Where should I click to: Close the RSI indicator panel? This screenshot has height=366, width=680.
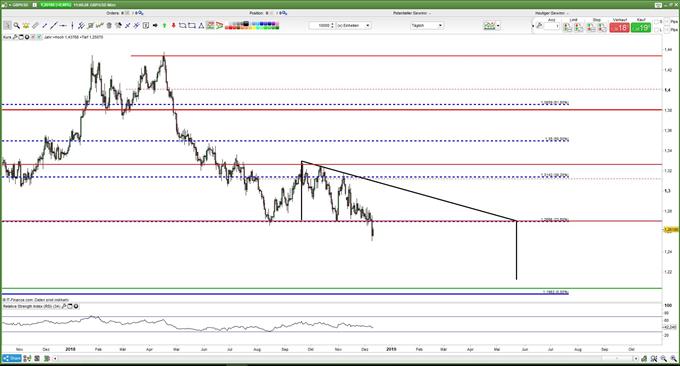click(76, 307)
